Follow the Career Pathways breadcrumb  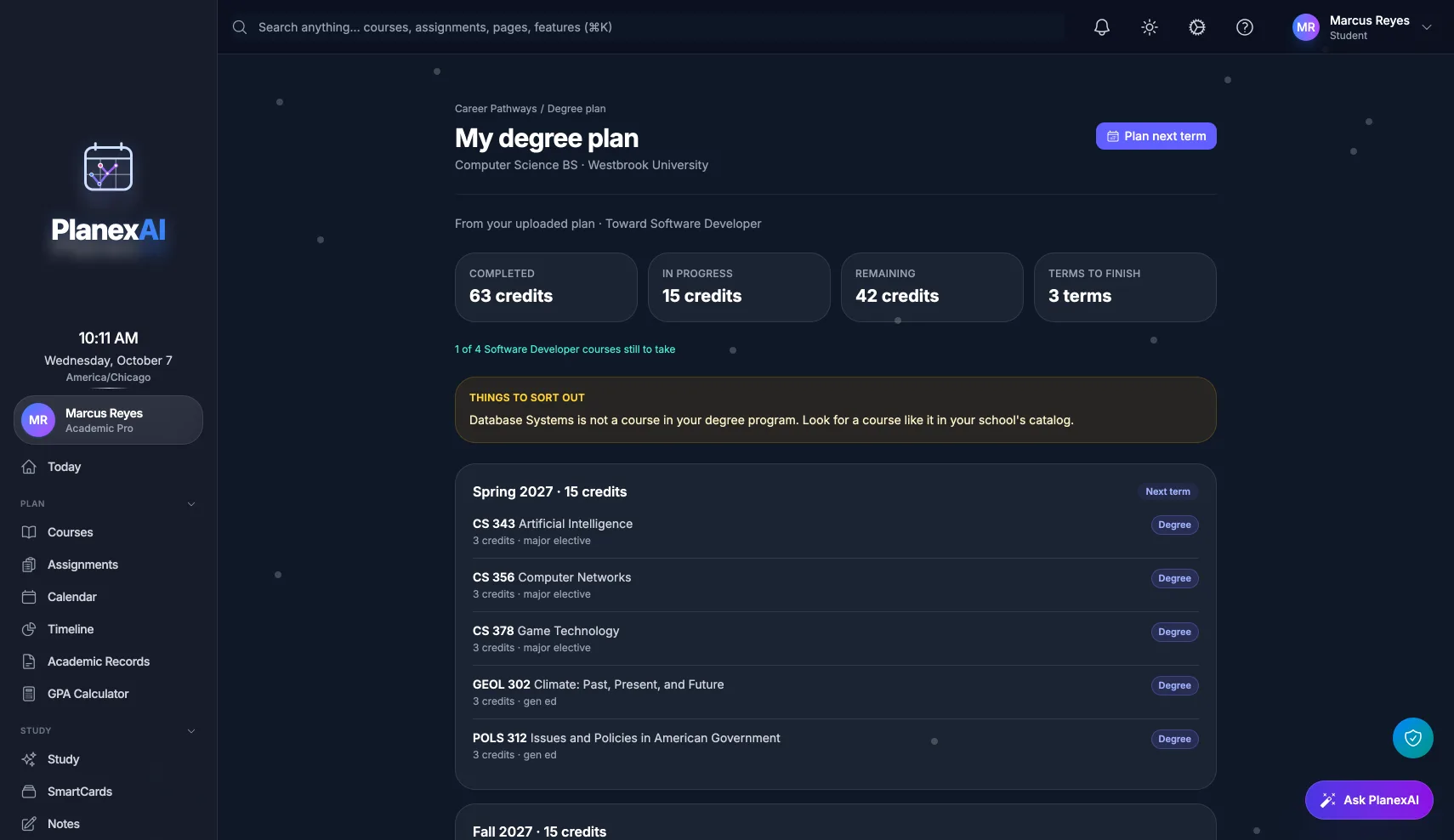pyautogui.click(x=496, y=109)
